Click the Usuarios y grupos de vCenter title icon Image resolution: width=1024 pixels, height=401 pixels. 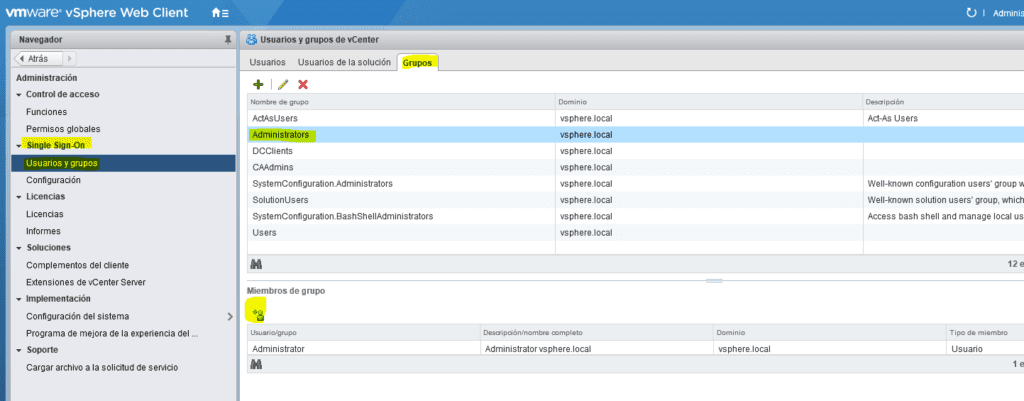pos(251,40)
